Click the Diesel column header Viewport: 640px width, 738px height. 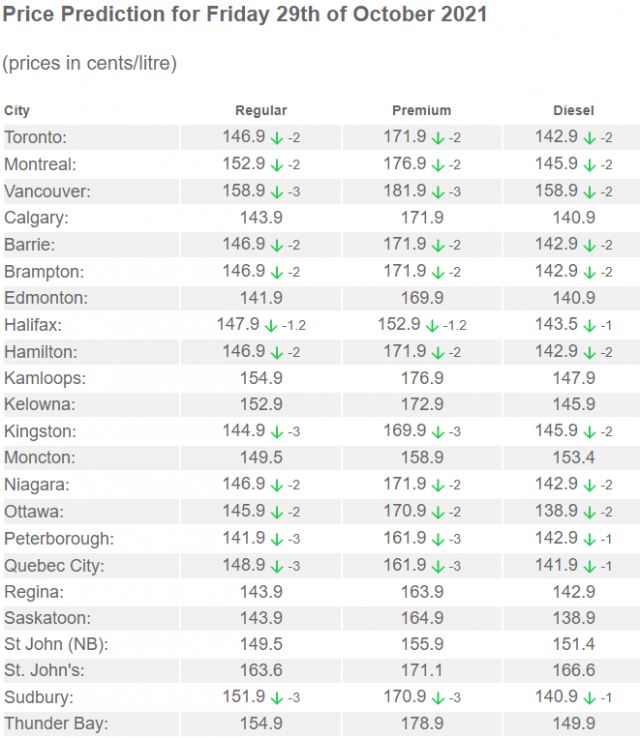574,111
